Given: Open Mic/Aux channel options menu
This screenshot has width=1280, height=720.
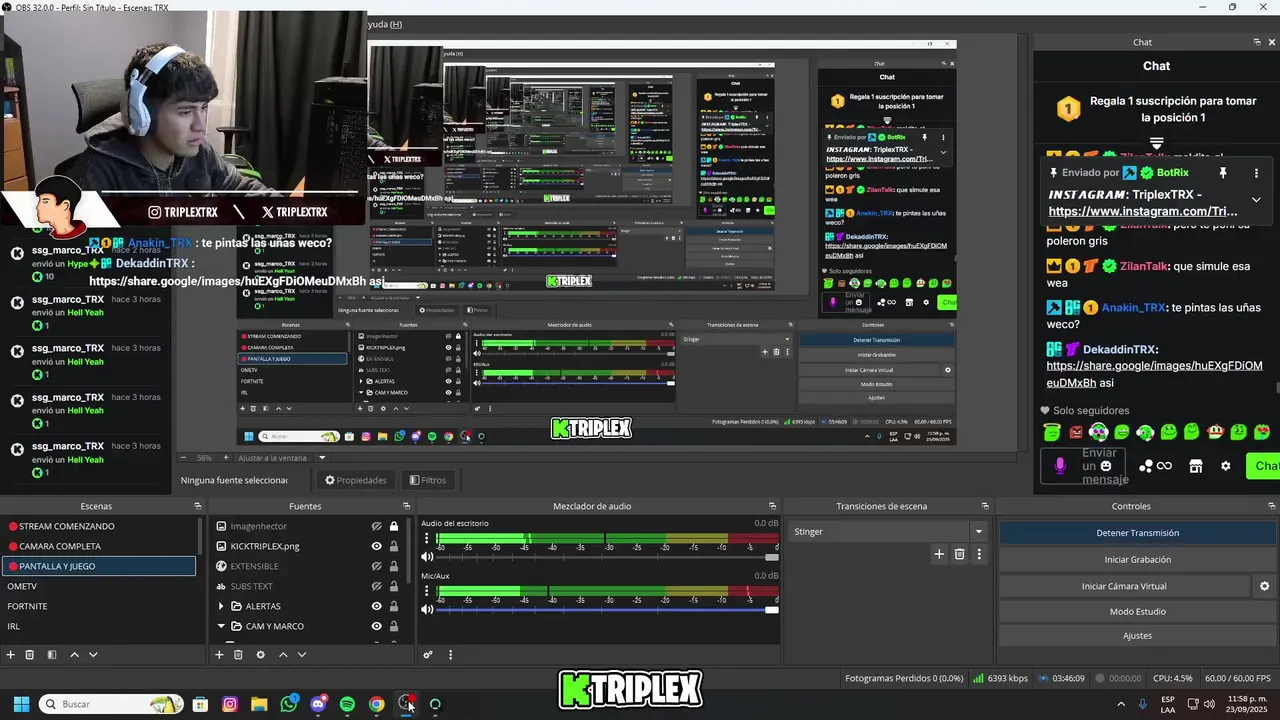Looking at the screenshot, I should 427,592.
